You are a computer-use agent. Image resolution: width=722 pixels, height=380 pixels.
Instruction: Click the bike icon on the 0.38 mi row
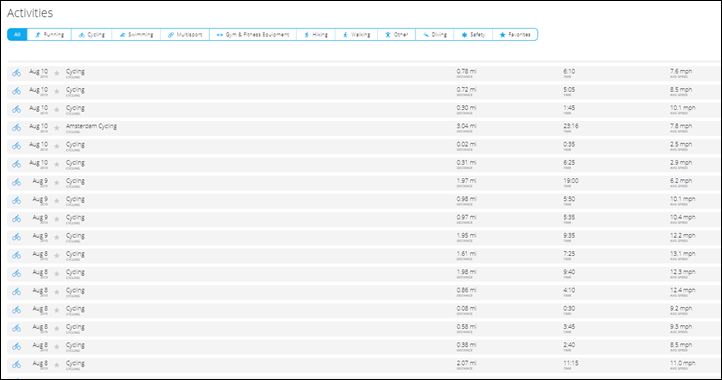[17, 346]
